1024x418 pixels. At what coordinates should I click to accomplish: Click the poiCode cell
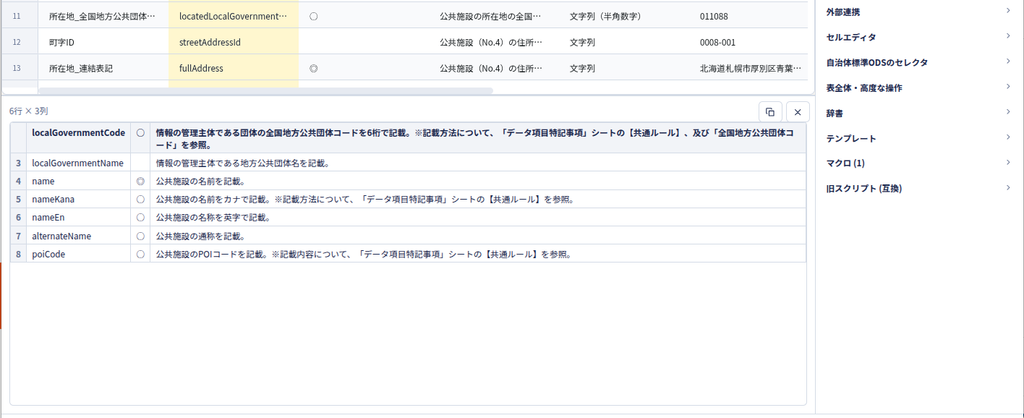pyautogui.click(x=78, y=254)
